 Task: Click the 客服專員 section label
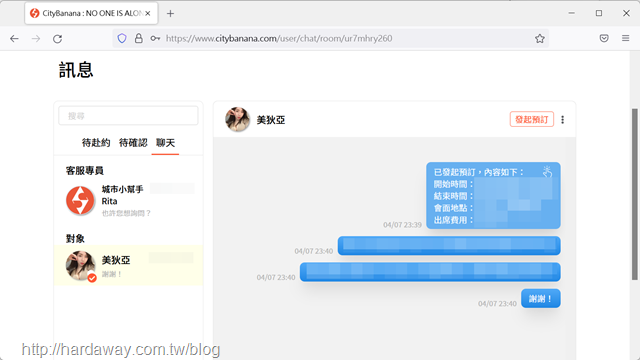tap(85, 171)
